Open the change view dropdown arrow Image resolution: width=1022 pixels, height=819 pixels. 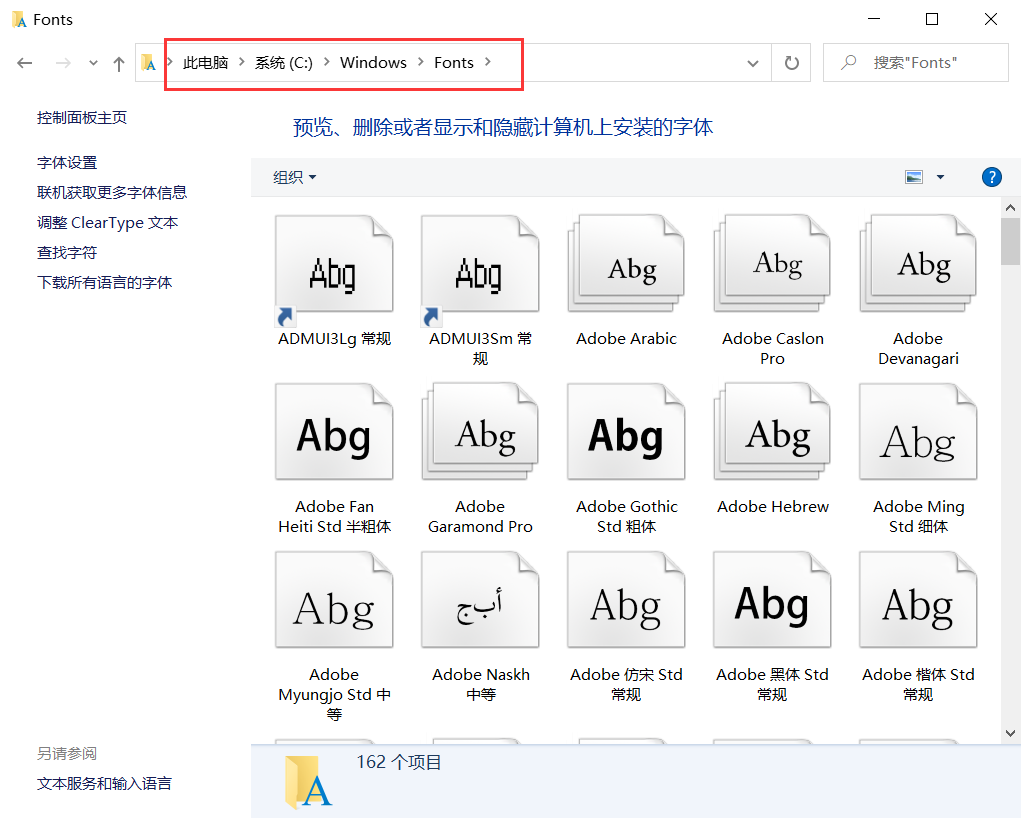point(938,176)
